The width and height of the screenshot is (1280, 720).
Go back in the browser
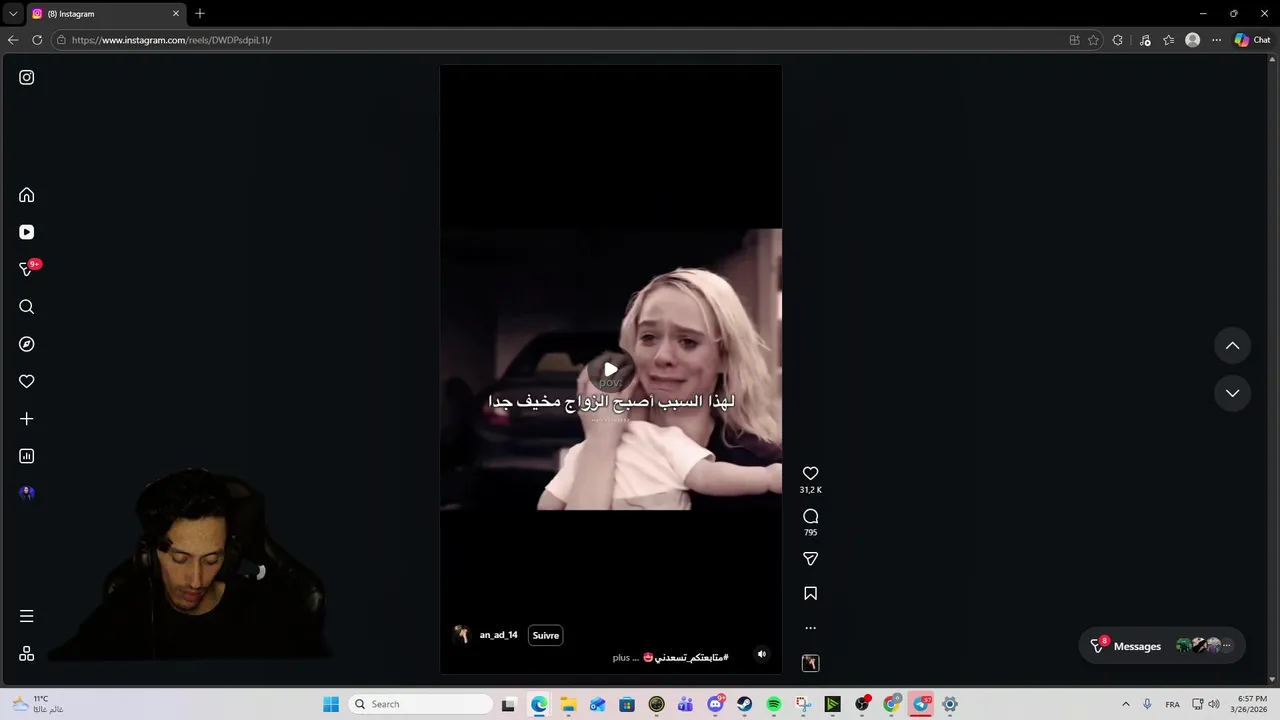(13, 40)
